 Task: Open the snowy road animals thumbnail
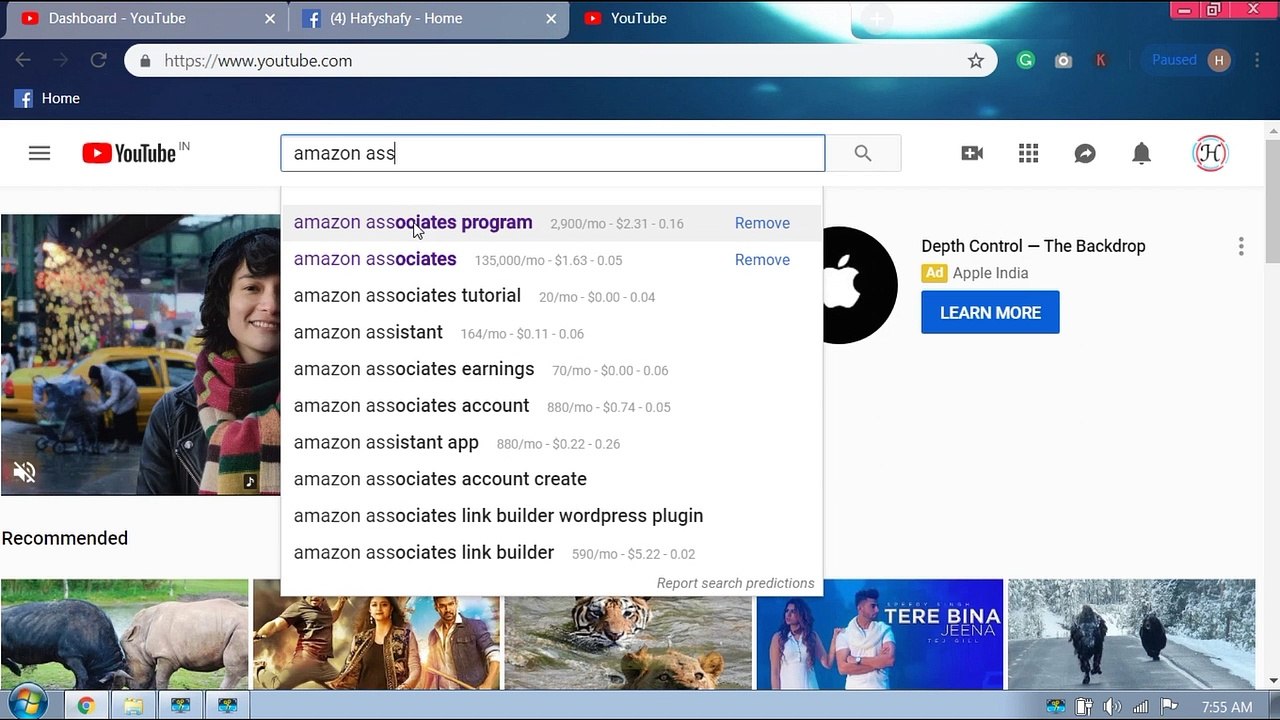[x=1131, y=634]
